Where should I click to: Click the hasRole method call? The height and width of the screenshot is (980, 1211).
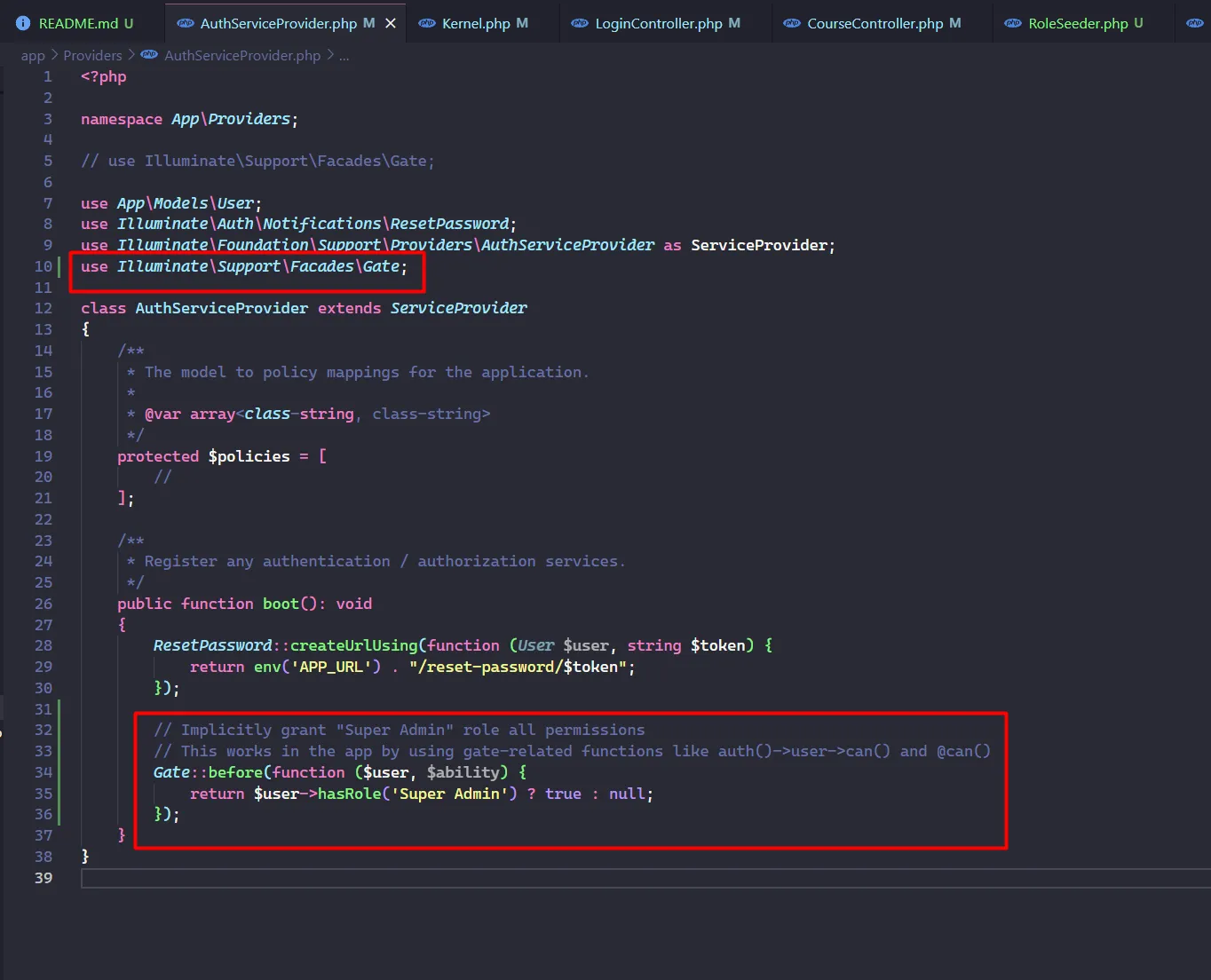(352, 794)
